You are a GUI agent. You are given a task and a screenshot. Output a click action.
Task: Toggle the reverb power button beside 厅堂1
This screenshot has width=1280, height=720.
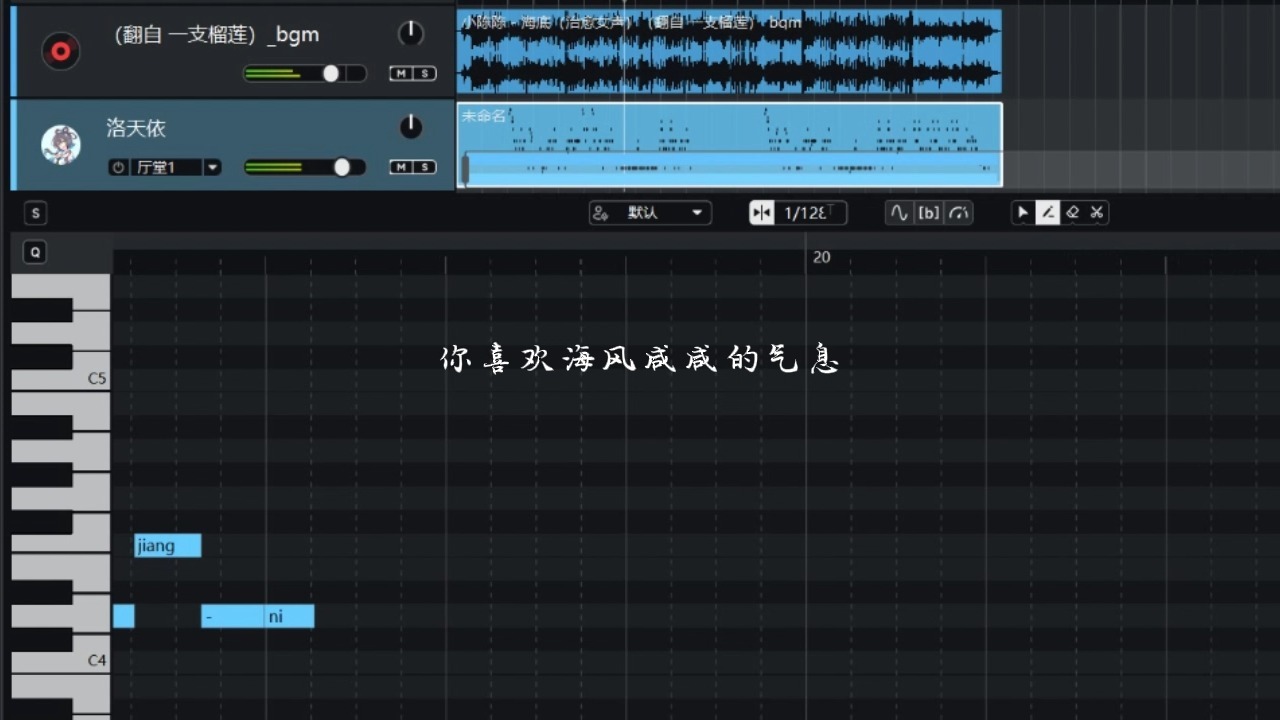(x=119, y=167)
